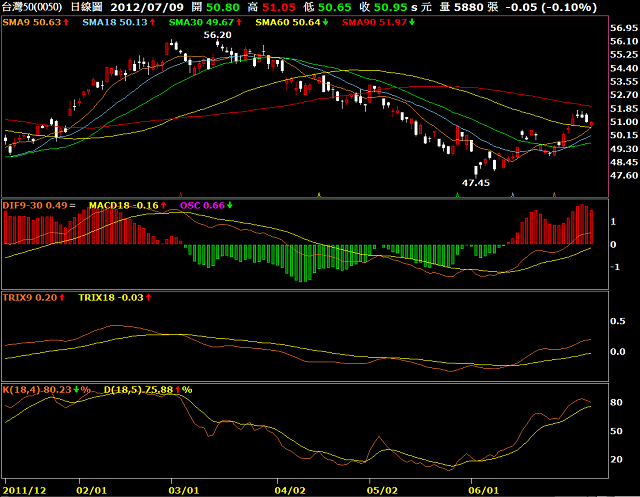Click the orange triangle marker below the price chart

(x=554, y=195)
